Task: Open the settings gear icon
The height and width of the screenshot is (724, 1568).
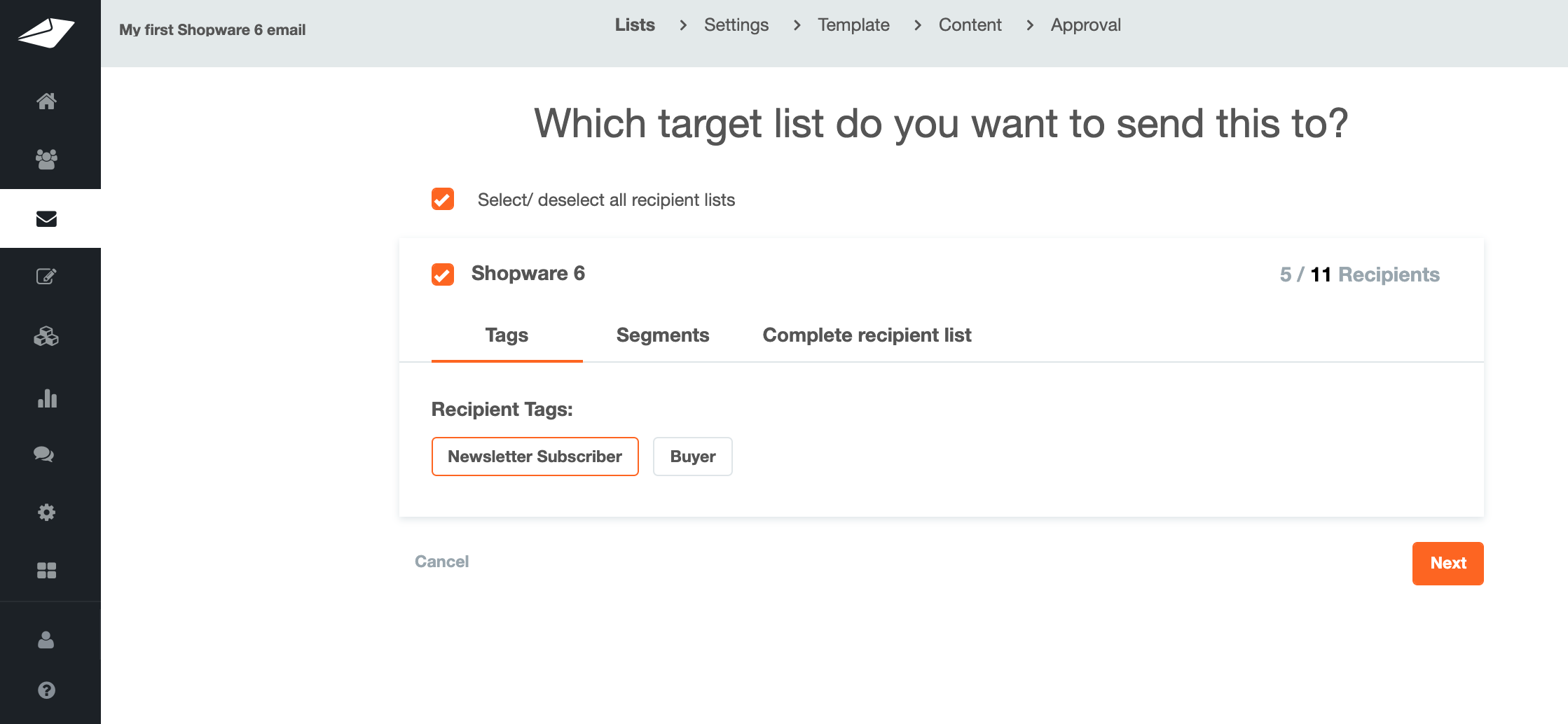Action: point(46,512)
